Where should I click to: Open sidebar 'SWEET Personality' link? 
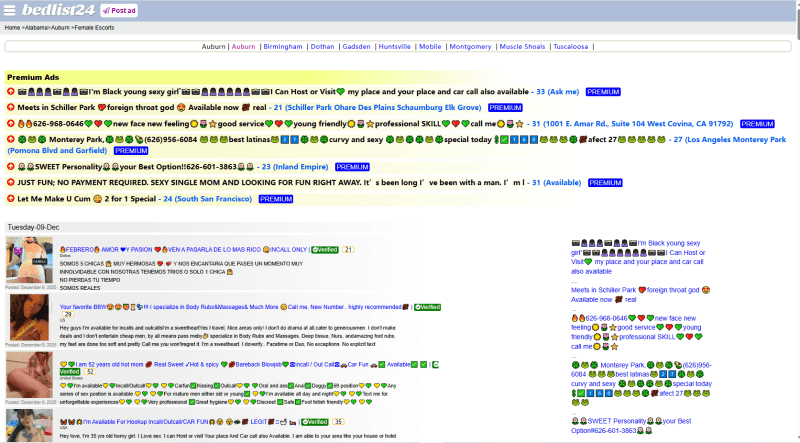point(631,426)
